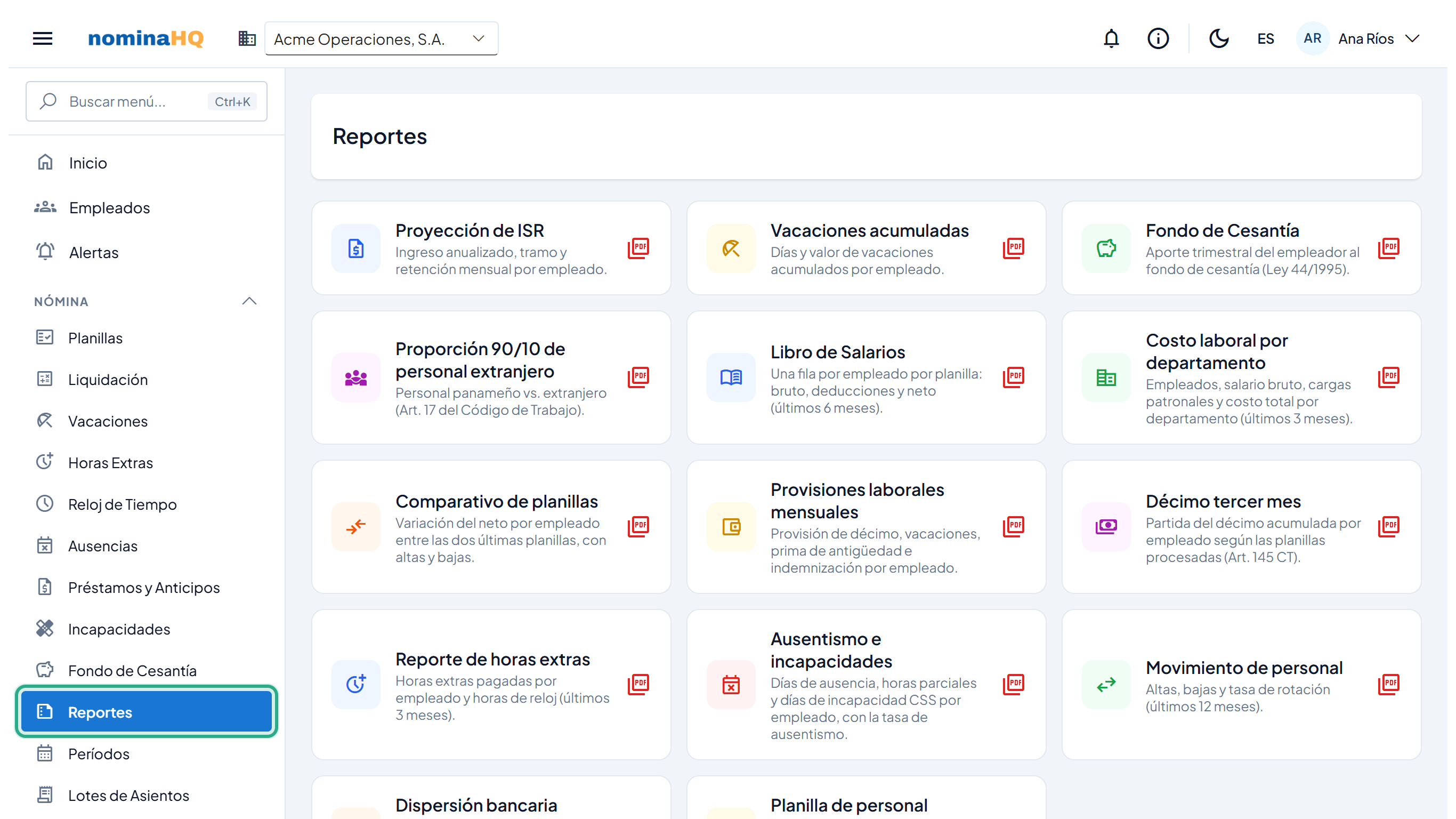Screen dimensions: 1456x819
Task: Click the nominaHQ logo
Action: coord(145,38)
